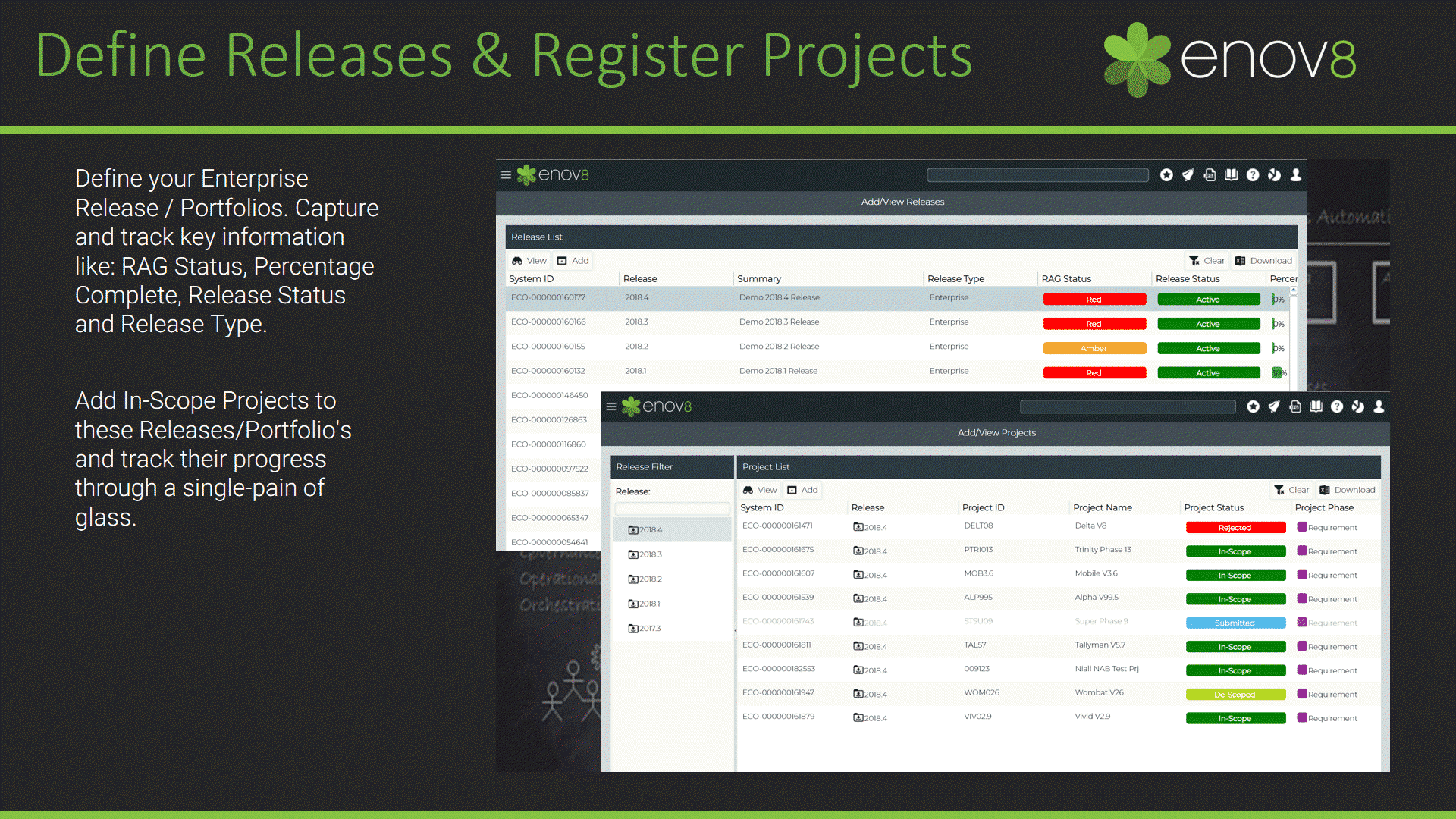Click Vivid V2.9 project name

coord(1092,717)
